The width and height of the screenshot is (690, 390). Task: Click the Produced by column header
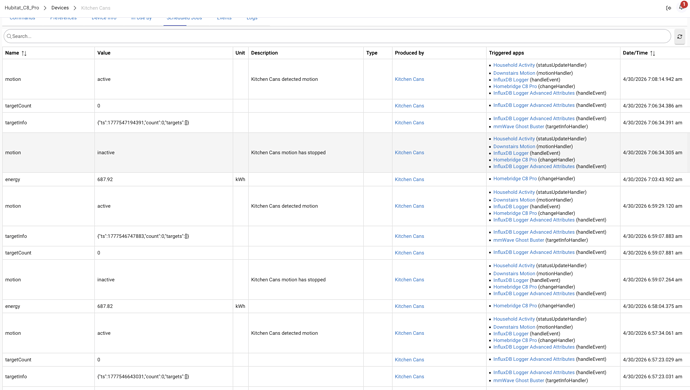409,53
